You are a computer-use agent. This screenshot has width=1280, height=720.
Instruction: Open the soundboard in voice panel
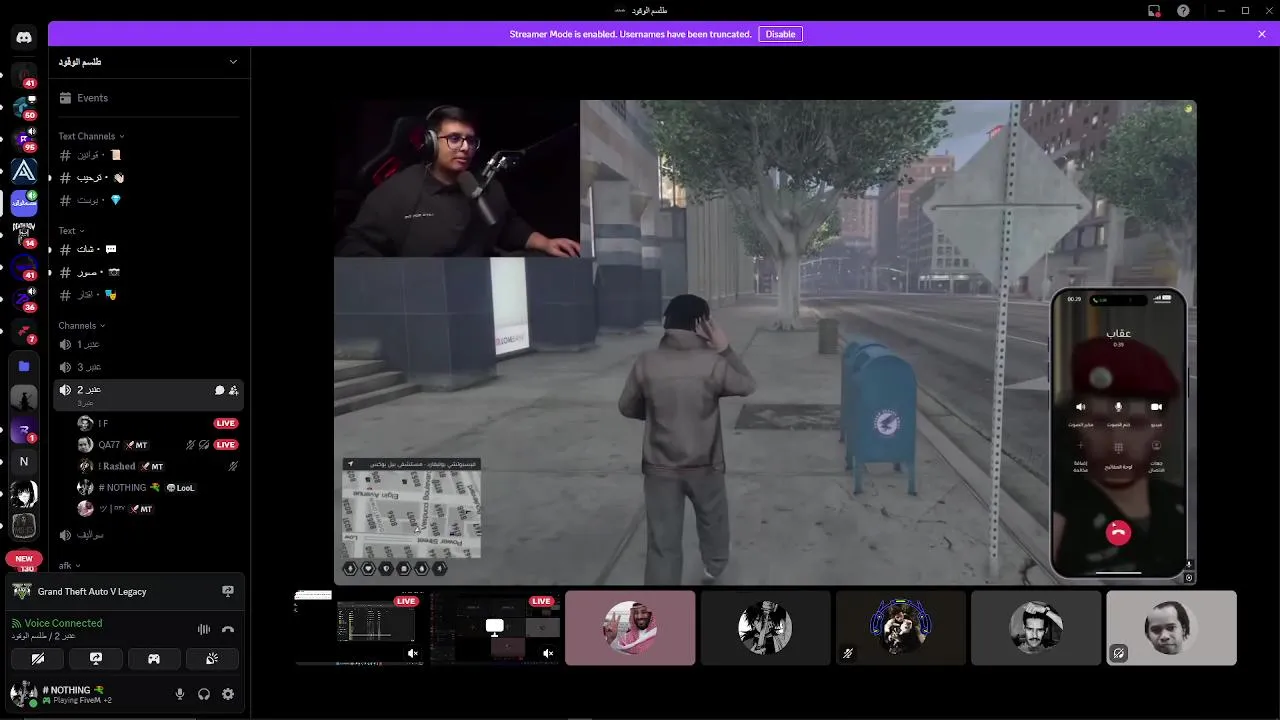[x=212, y=659]
